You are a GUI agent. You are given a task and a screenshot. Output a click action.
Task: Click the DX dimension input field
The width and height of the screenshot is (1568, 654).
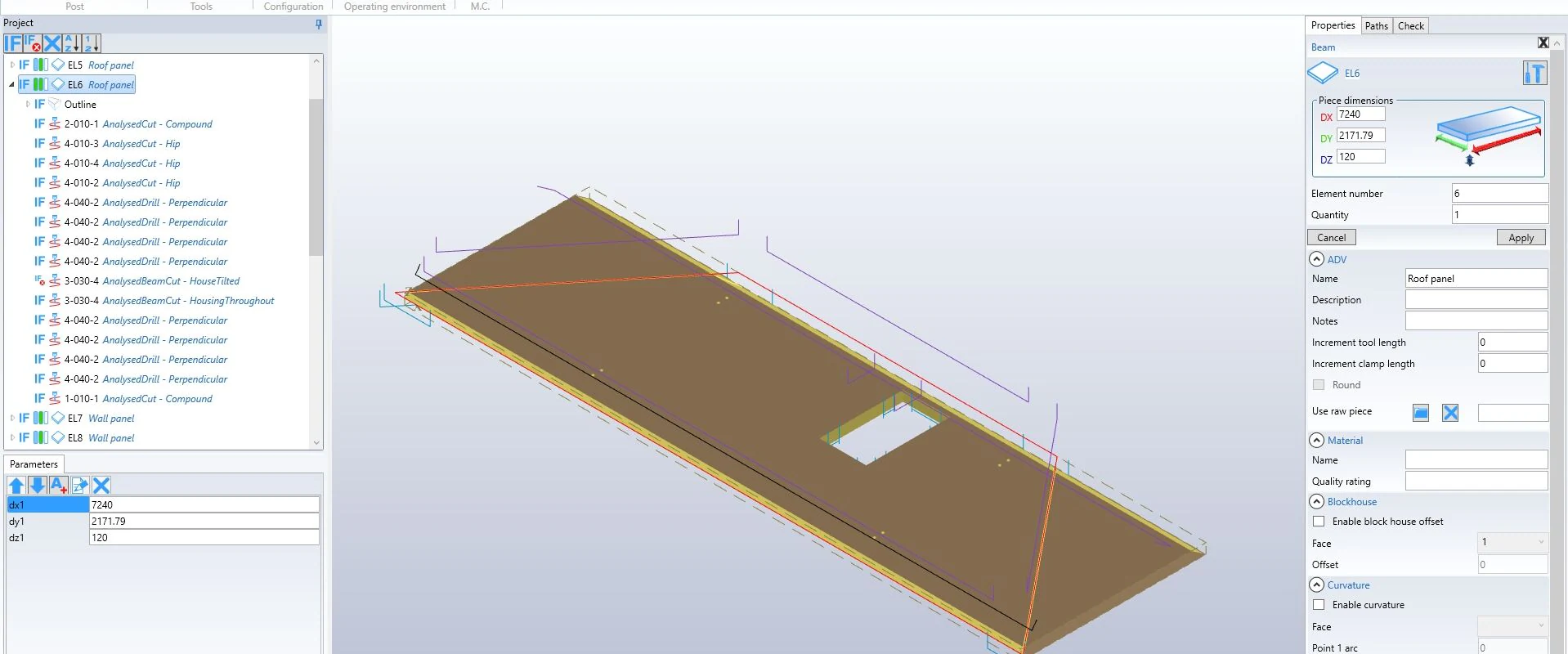click(1360, 114)
